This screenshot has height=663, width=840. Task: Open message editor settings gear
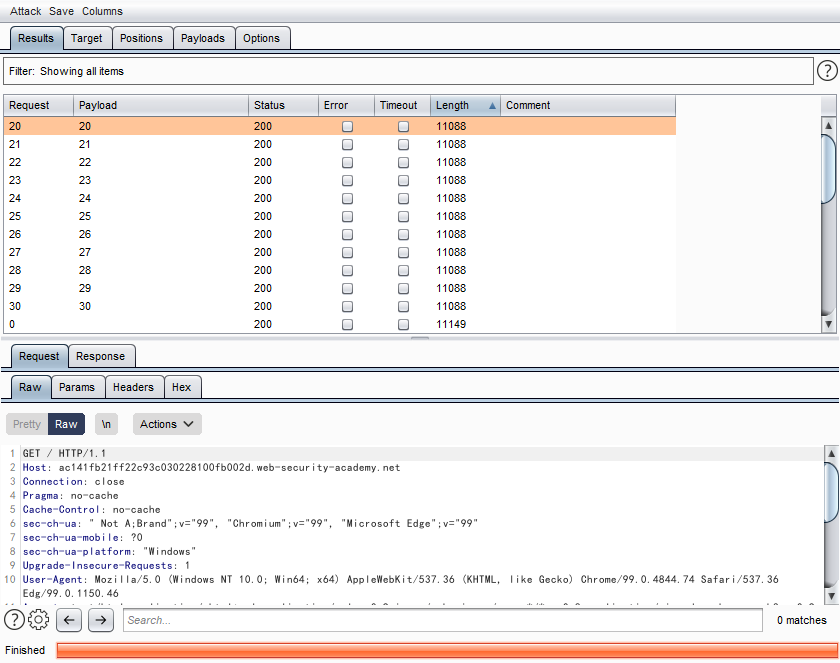tap(37, 620)
